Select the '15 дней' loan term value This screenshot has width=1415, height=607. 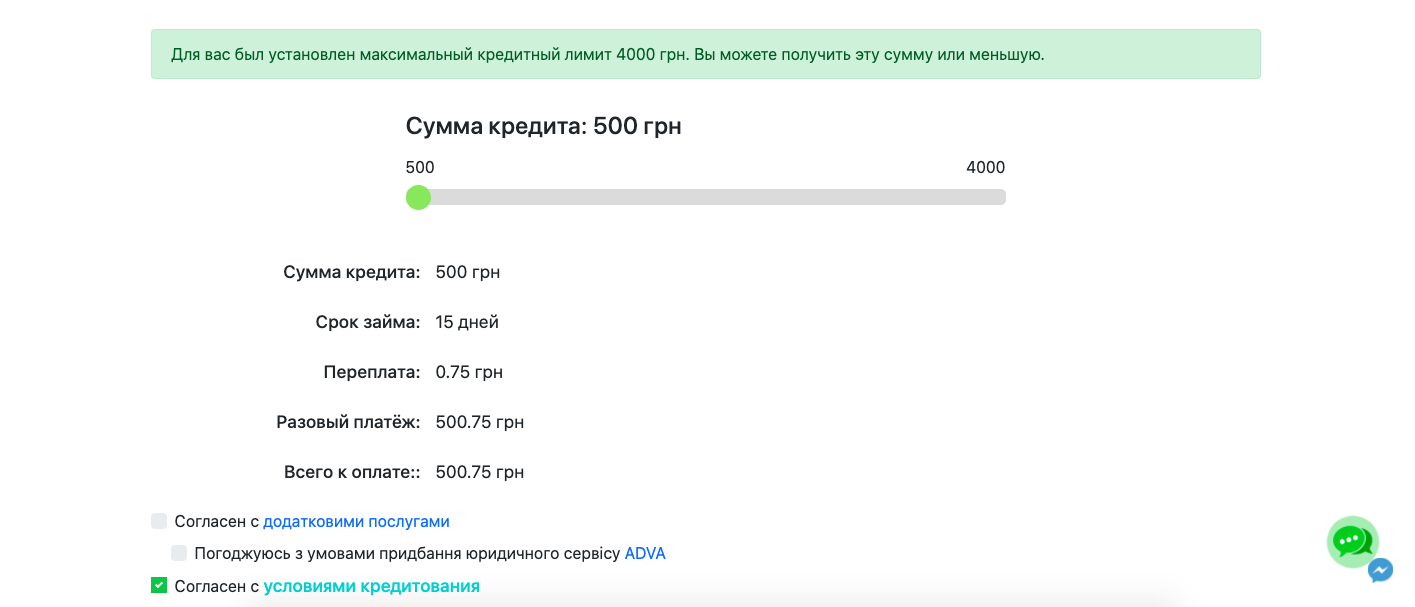[x=467, y=322]
